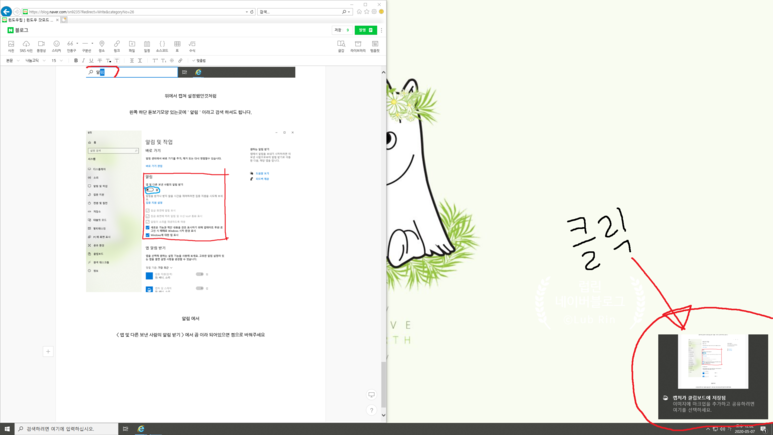Insert a formula with the 수식 icon
Screen dimensions: 773x435
pyautogui.click(x=192, y=46)
